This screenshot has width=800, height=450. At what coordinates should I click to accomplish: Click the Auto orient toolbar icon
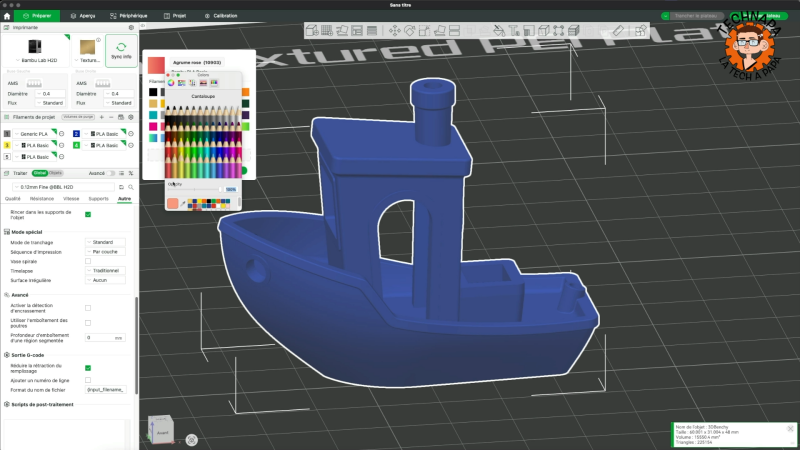tap(342, 31)
